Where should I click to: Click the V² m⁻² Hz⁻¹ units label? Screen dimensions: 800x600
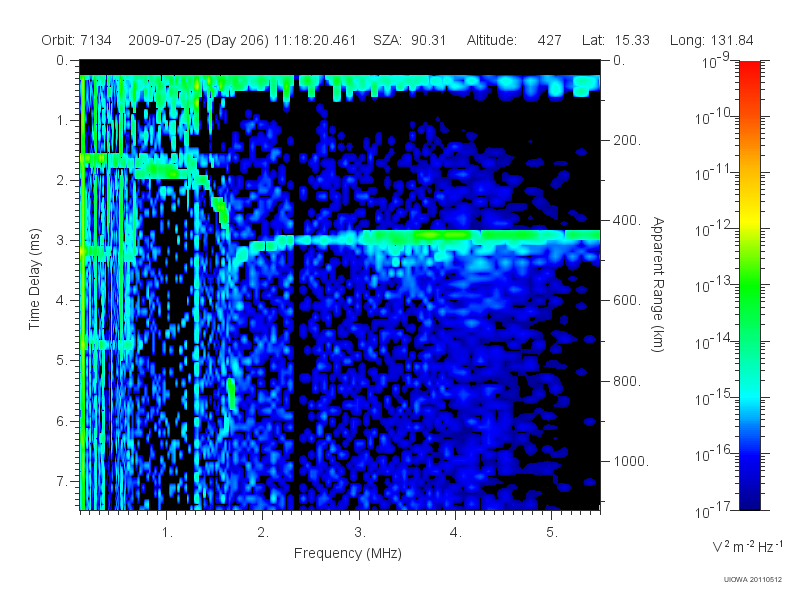[x=747, y=546]
